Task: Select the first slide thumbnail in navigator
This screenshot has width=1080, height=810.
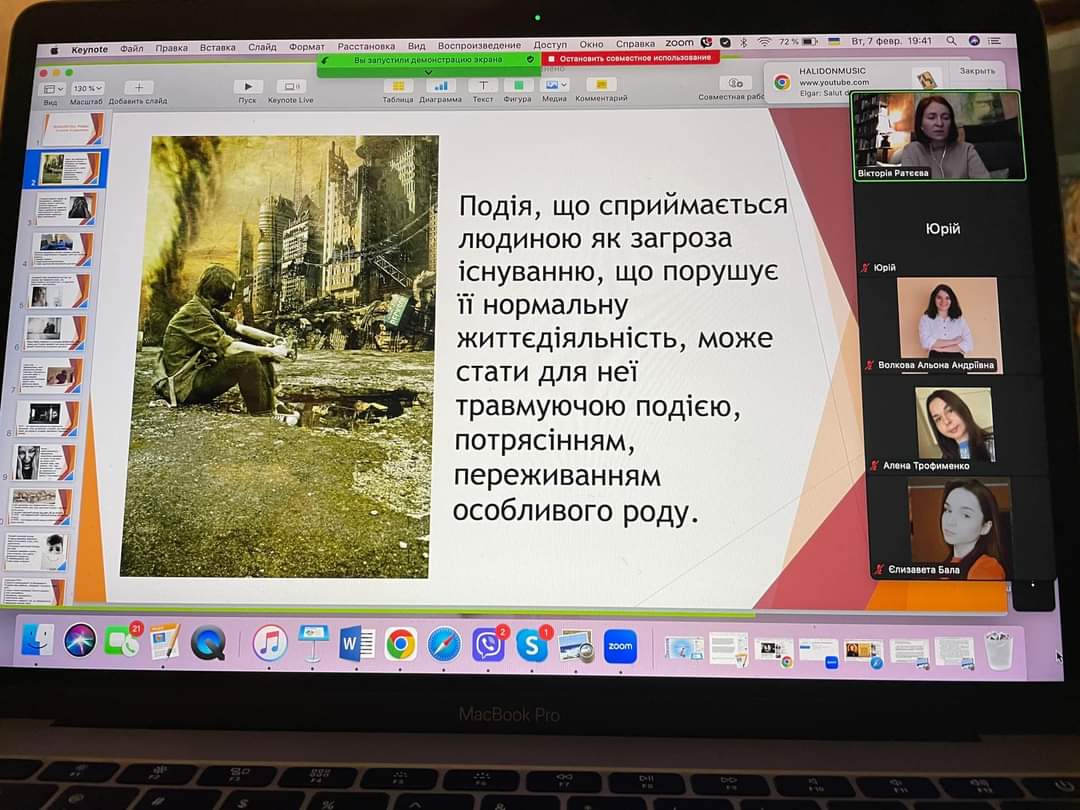Action: (x=71, y=129)
